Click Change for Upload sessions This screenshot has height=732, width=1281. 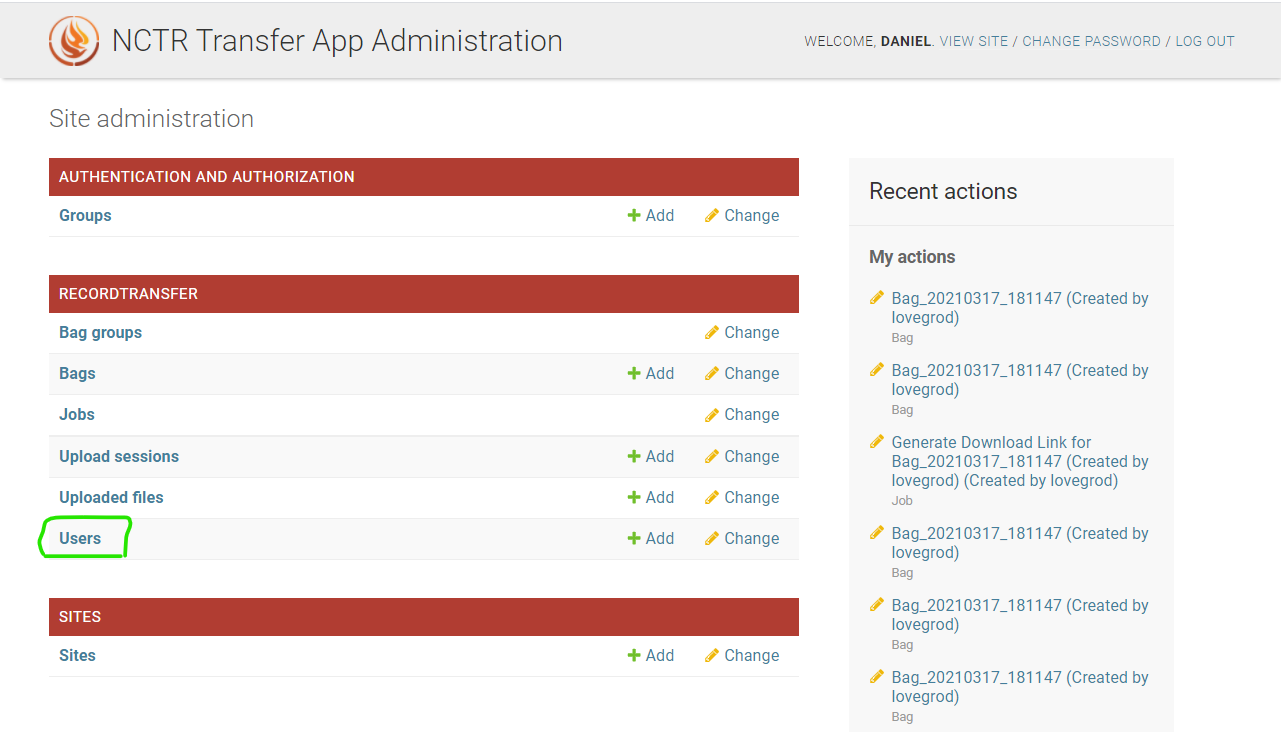click(x=742, y=456)
